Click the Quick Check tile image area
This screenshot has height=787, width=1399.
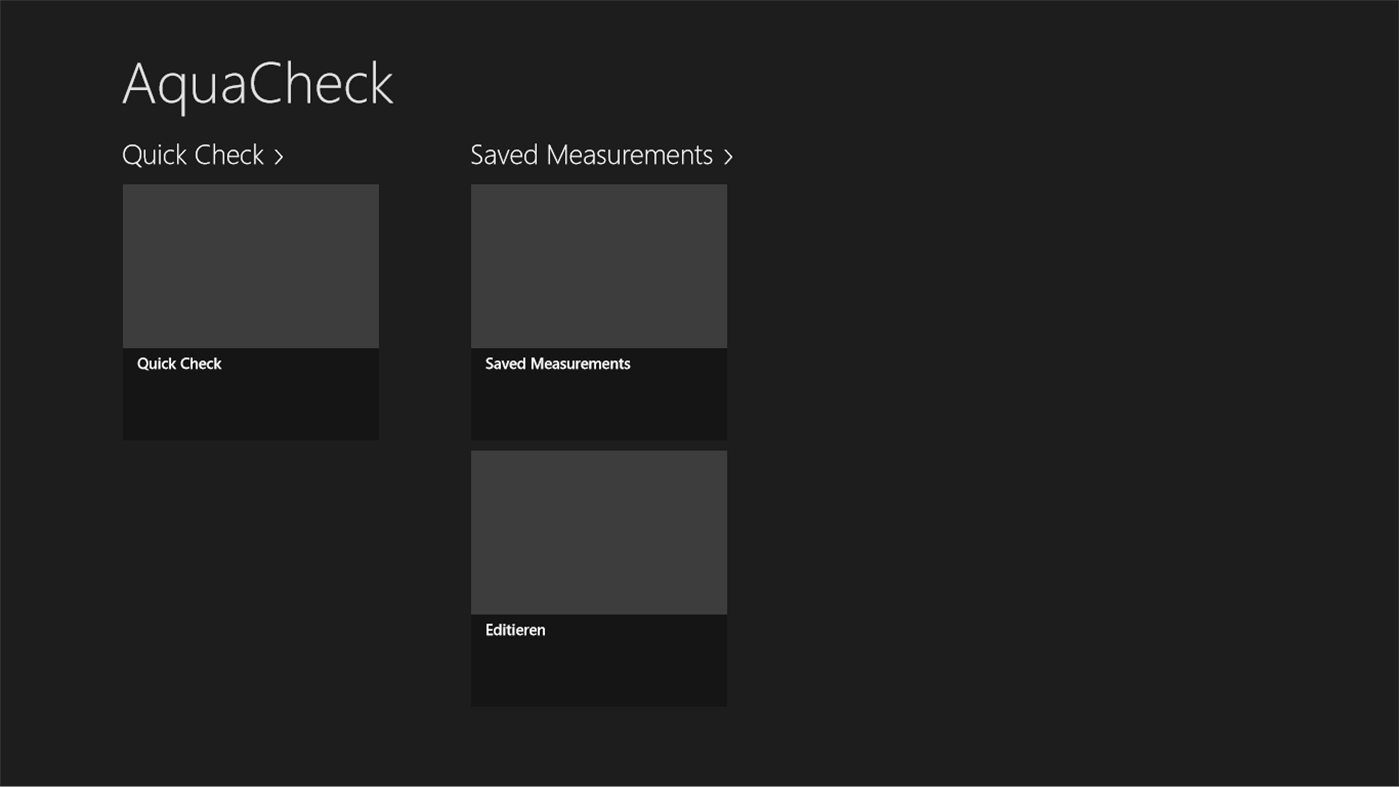point(250,265)
